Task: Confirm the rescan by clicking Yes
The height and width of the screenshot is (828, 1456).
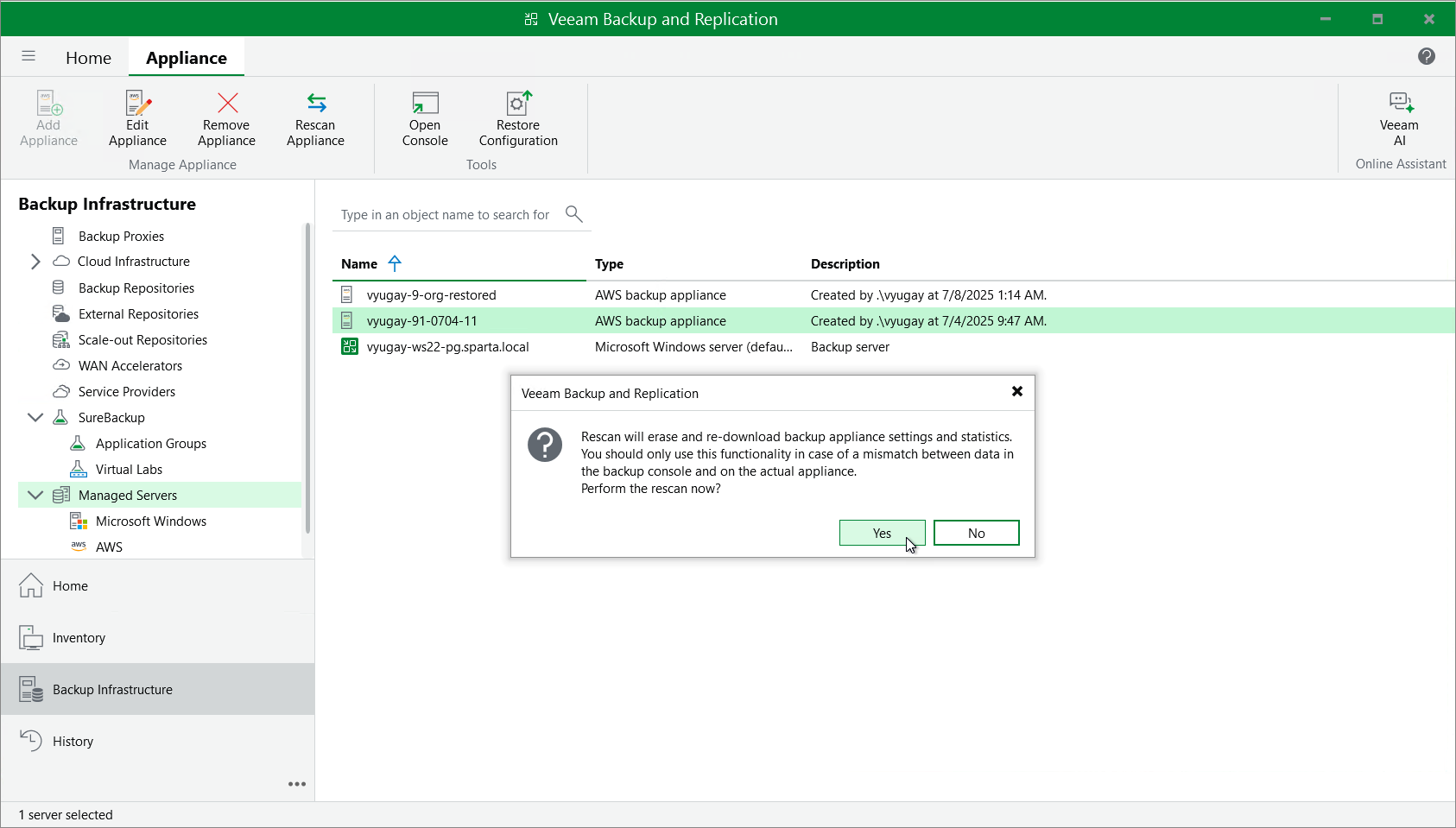Action: (882, 533)
